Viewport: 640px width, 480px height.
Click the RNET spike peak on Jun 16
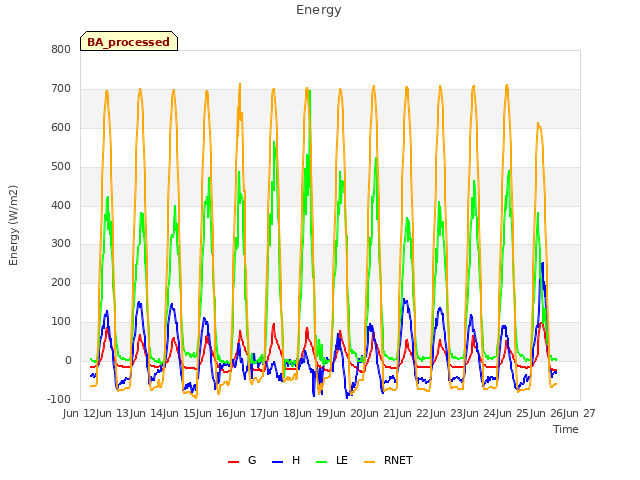coord(240,84)
